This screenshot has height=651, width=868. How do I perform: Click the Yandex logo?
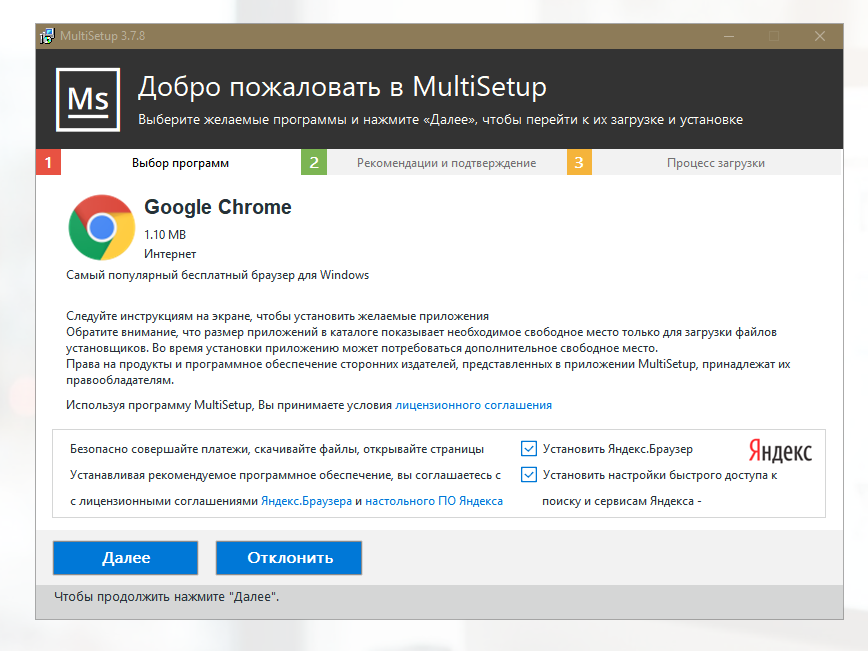[779, 449]
